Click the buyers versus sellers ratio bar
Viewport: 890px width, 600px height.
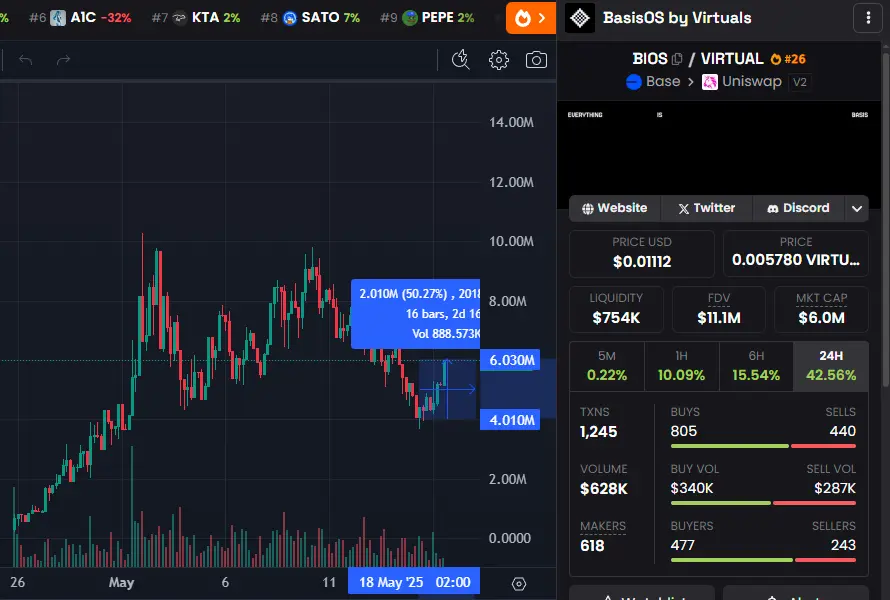click(763, 560)
